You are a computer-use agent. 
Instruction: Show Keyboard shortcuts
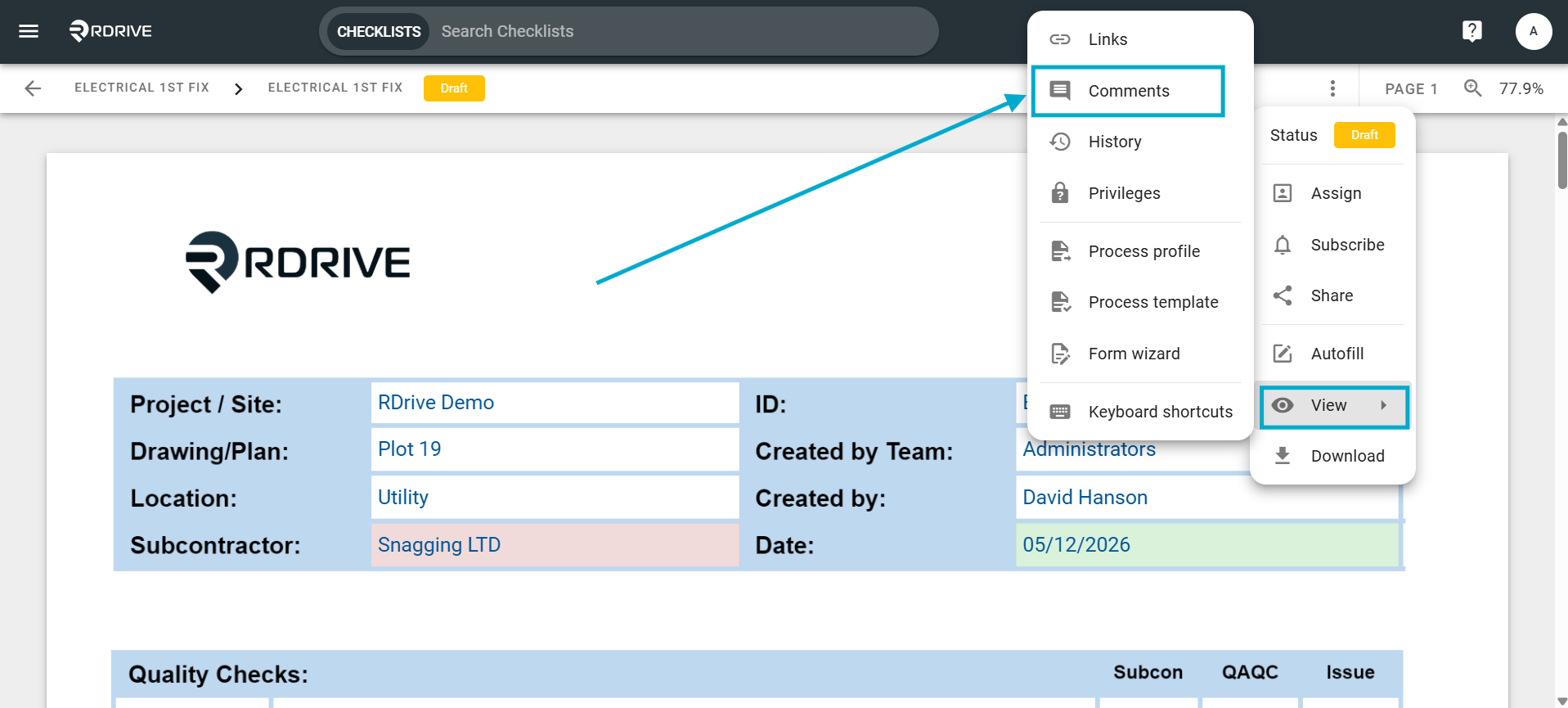pos(1140,412)
